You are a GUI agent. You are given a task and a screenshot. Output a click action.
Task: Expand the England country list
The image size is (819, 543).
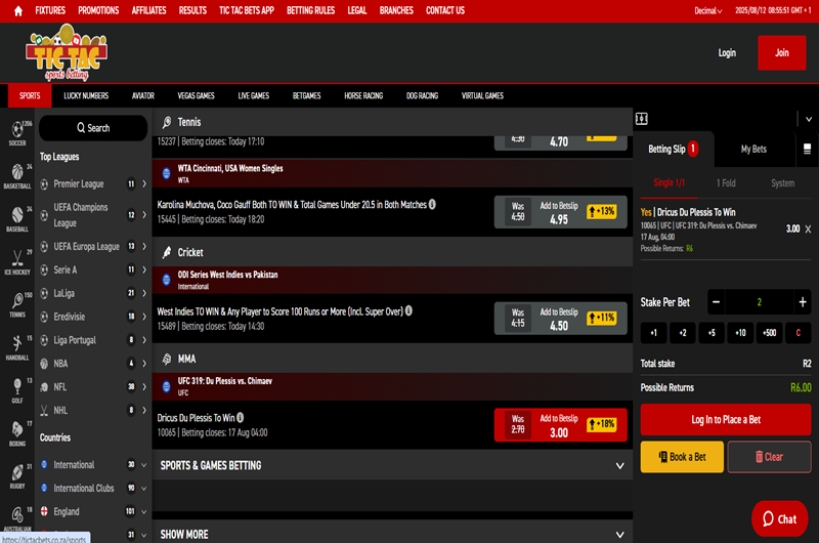coord(144,512)
